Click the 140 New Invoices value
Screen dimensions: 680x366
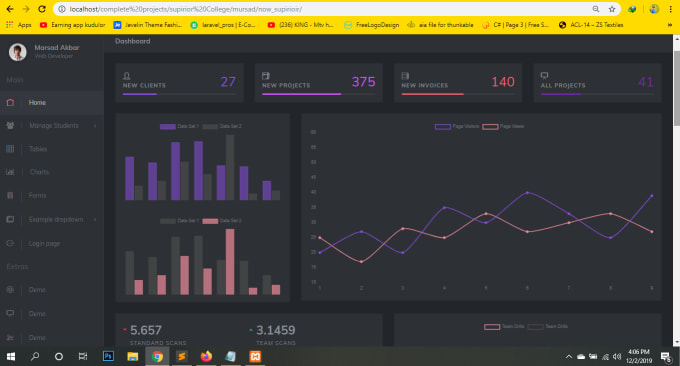pos(503,82)
